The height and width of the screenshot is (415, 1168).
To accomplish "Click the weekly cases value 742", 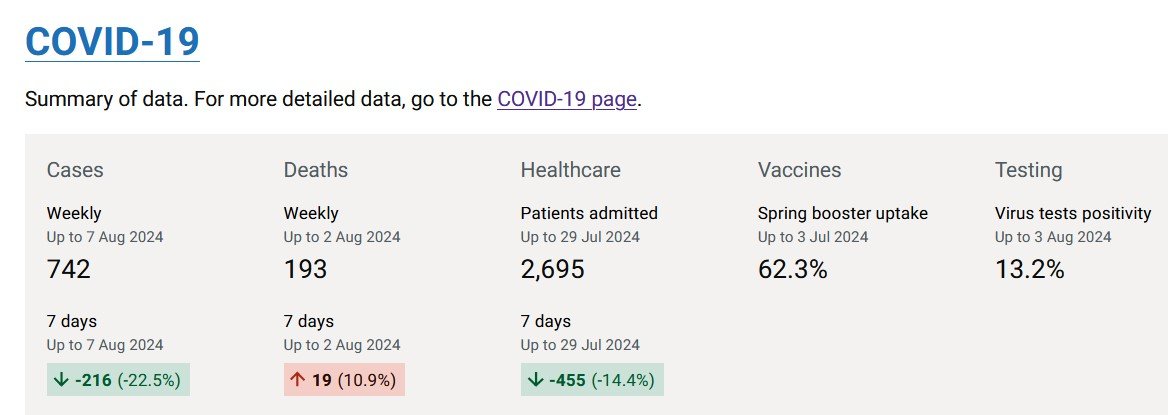I will tap(69, 269).
